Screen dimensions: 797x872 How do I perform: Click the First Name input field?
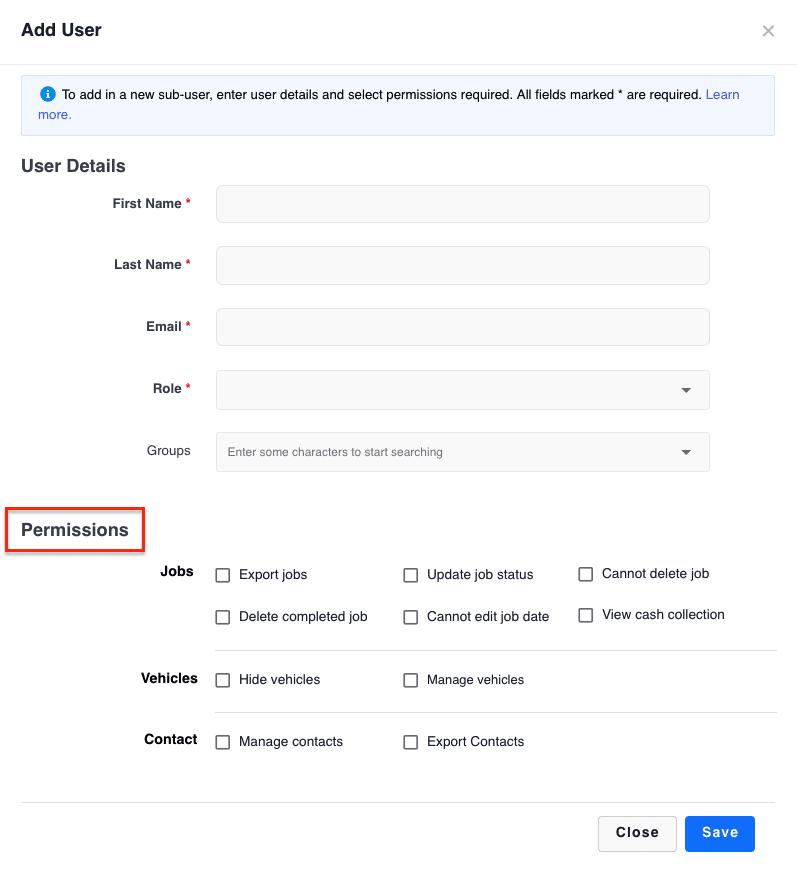463,204
